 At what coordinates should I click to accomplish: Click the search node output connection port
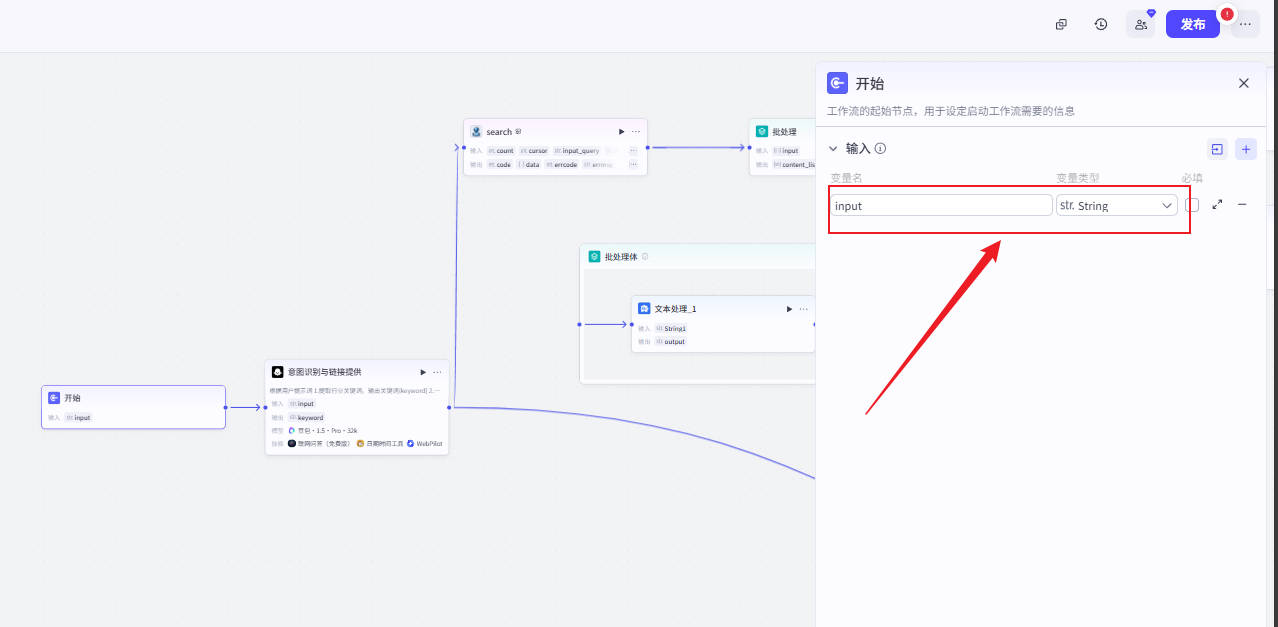[x=648, y=147]
